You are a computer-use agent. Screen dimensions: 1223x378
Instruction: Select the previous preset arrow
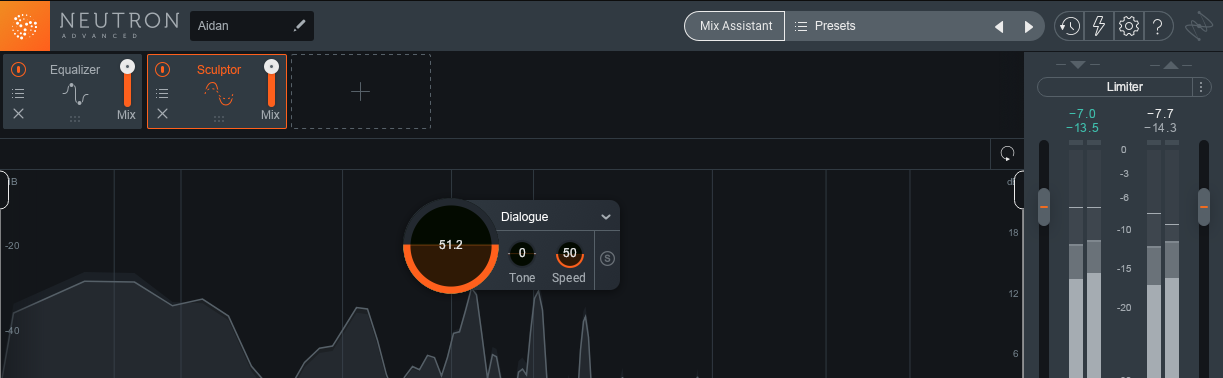point(998,26)
